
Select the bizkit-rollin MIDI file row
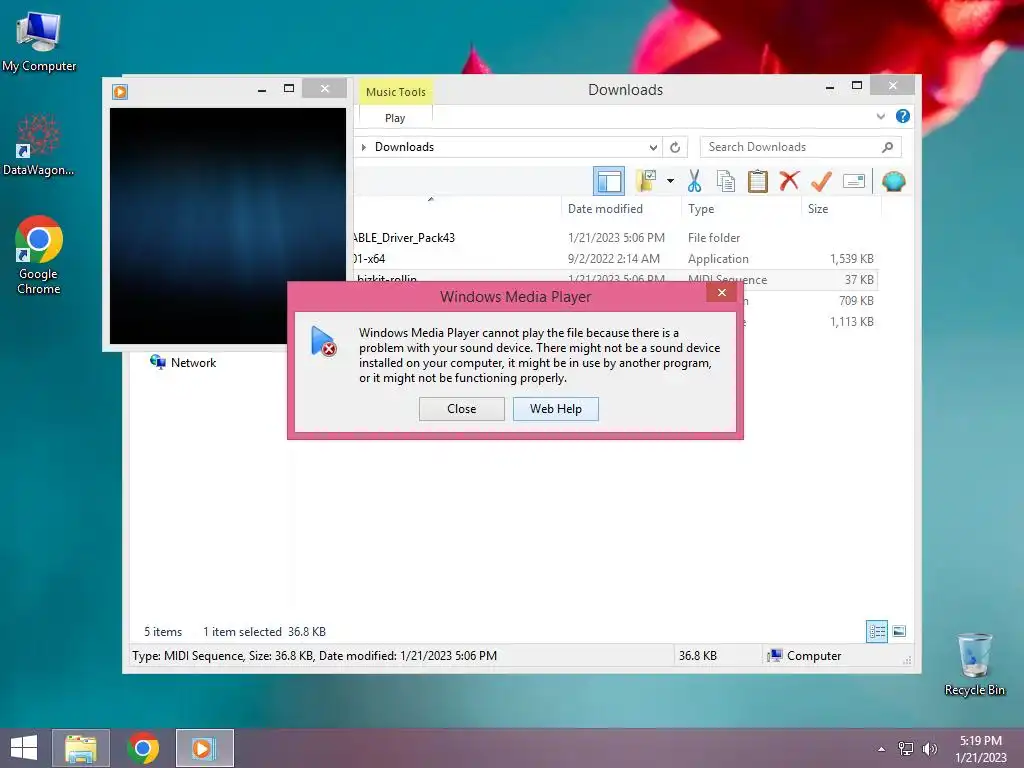tap(615, 279)
